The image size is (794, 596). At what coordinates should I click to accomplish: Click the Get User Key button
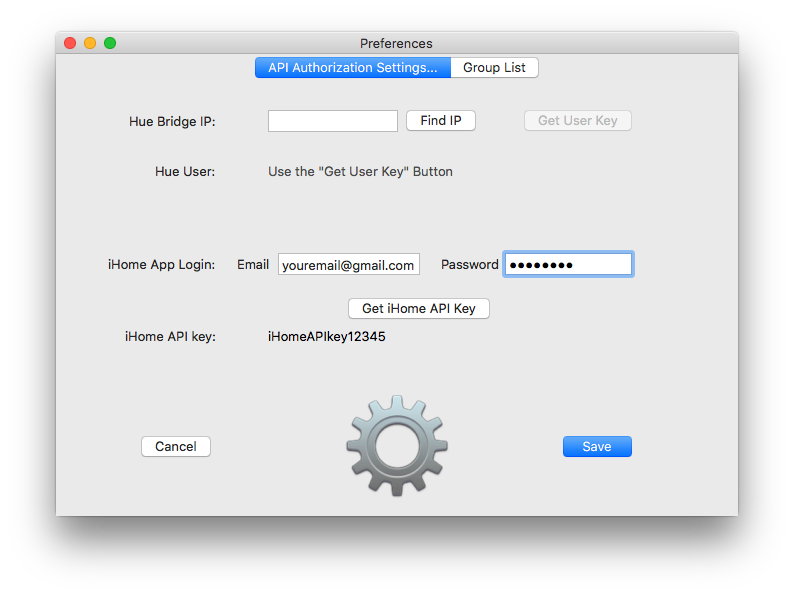pos(578,121)
